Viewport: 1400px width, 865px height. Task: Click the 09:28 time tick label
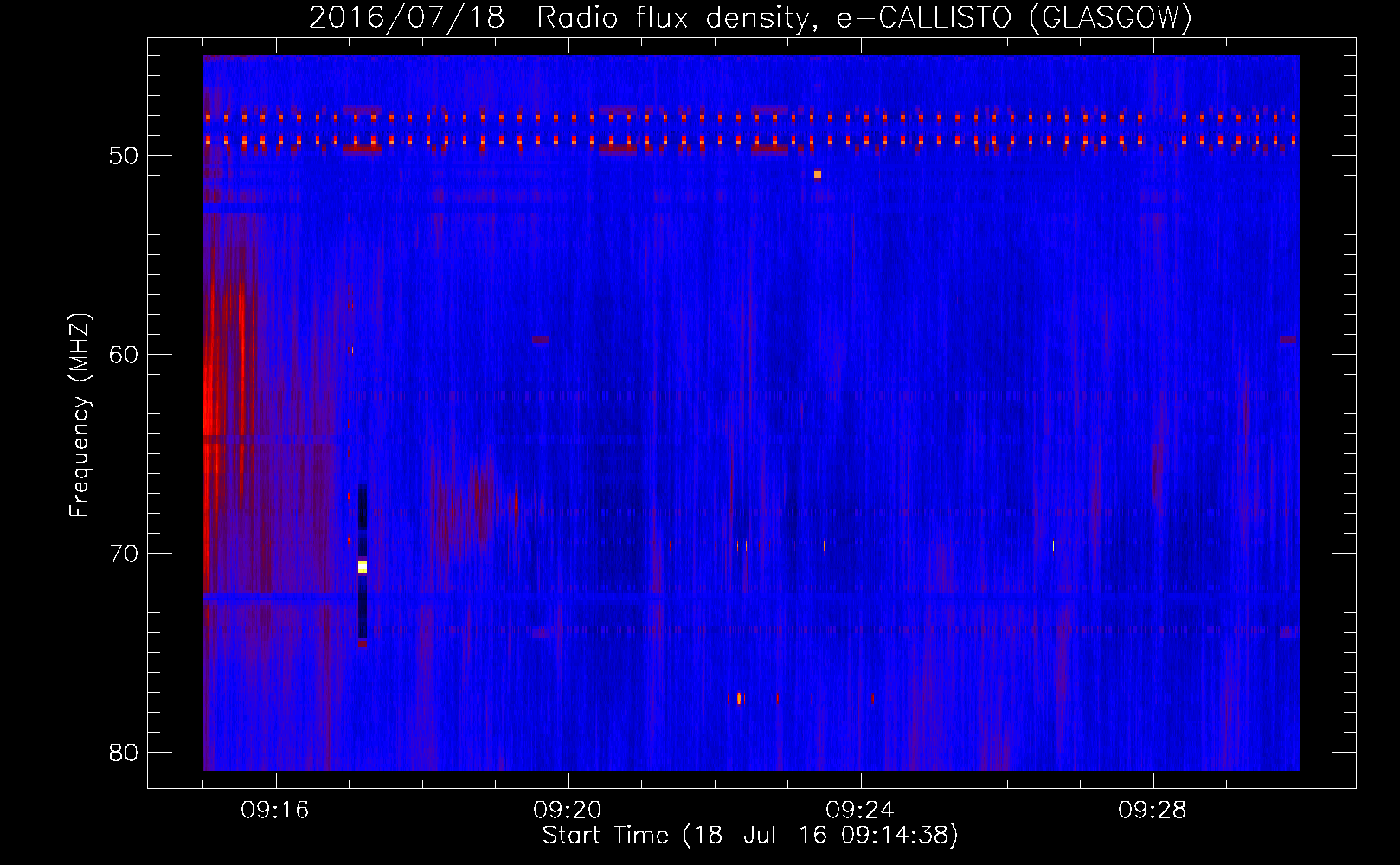pos(1153,811)
